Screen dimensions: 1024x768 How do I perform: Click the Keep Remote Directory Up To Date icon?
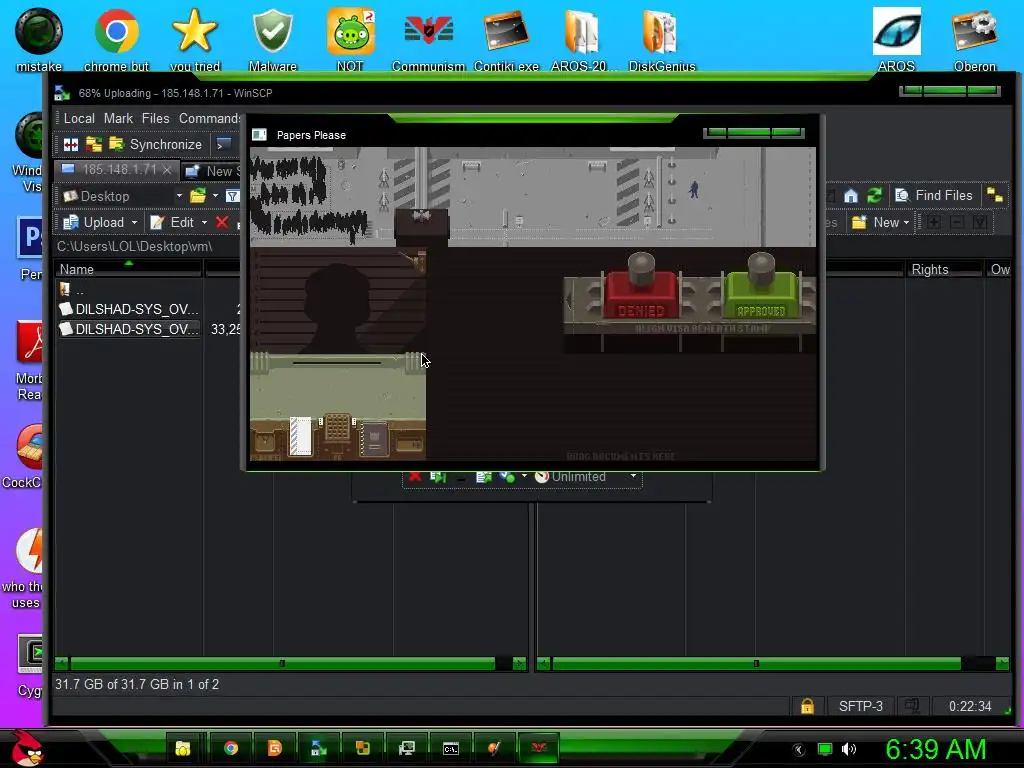coord(94,144)
